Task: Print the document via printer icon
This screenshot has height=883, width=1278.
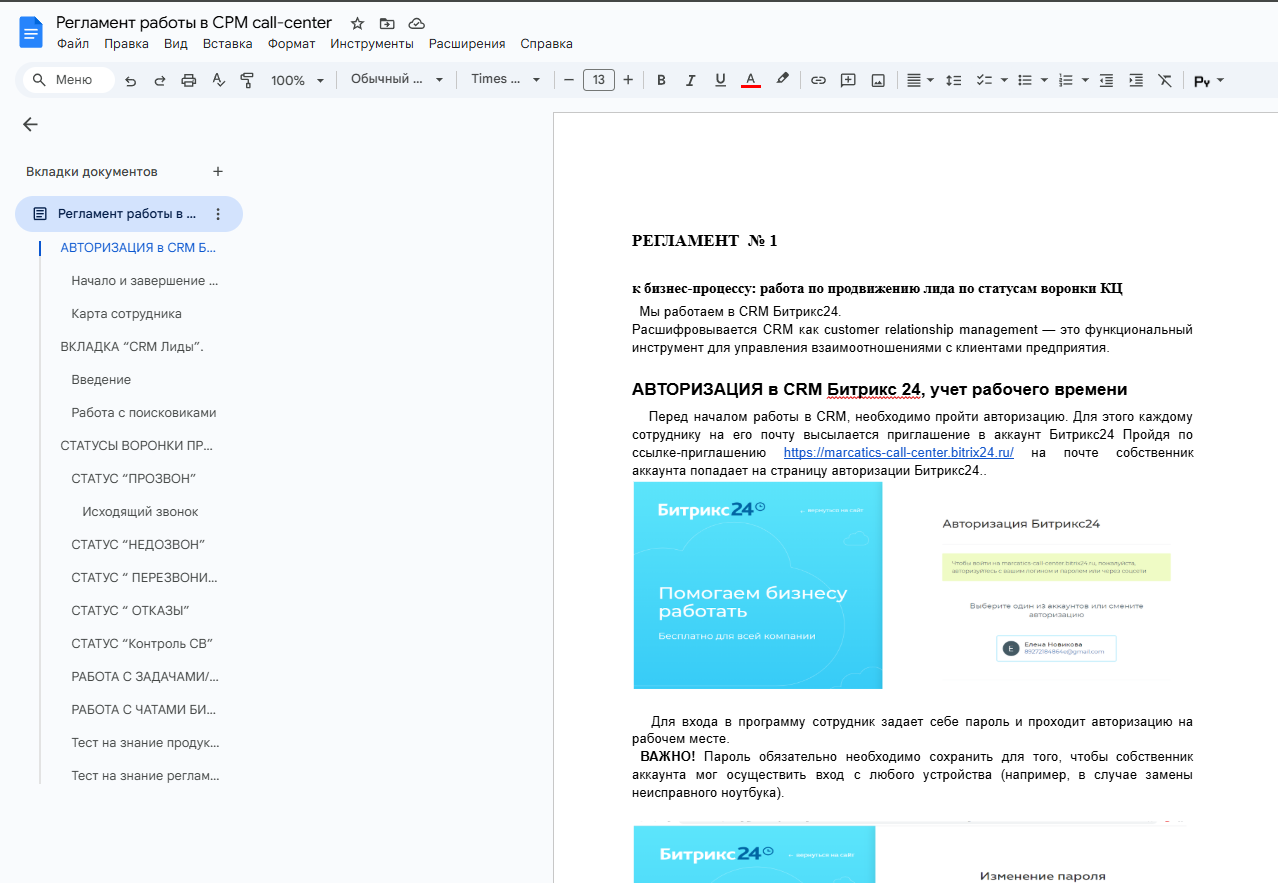Action: (x=188, y=80)
